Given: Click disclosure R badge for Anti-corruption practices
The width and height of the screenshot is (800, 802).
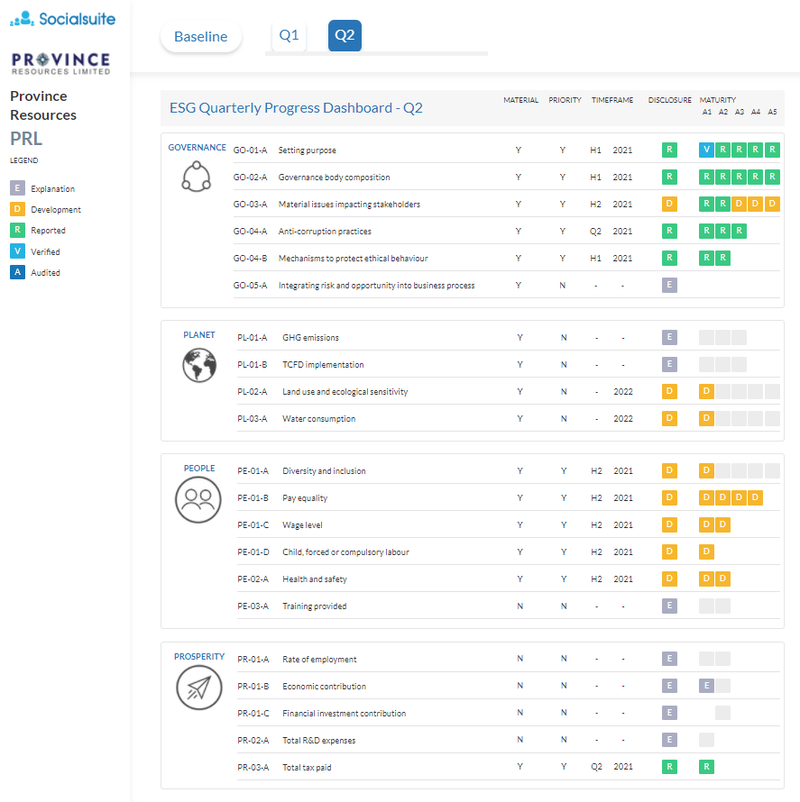Looking at the screenshot, I should [669, 231].
